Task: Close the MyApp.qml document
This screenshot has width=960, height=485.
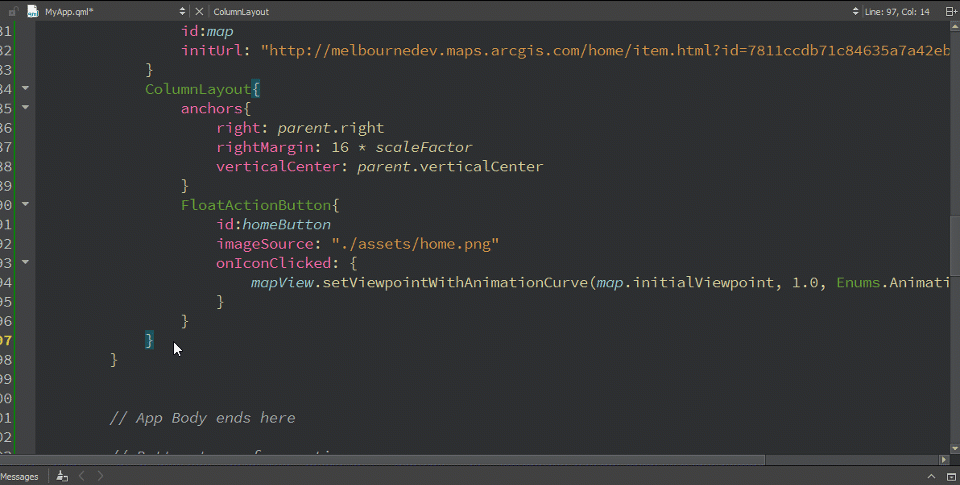Action: (x=199, y=11)
